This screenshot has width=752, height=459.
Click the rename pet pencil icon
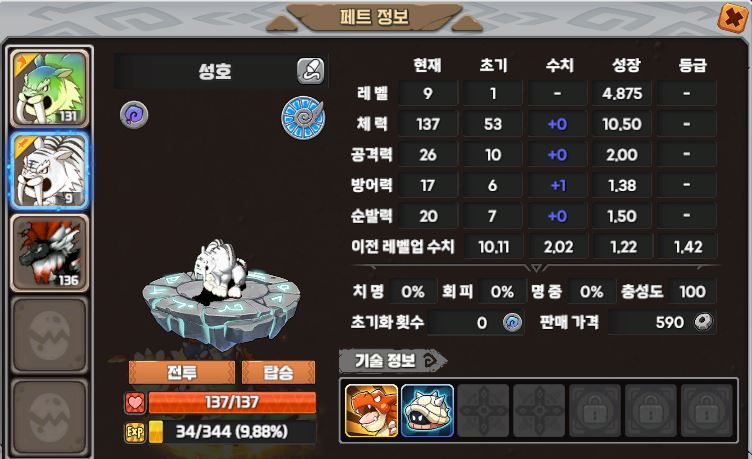coord(310,71)
